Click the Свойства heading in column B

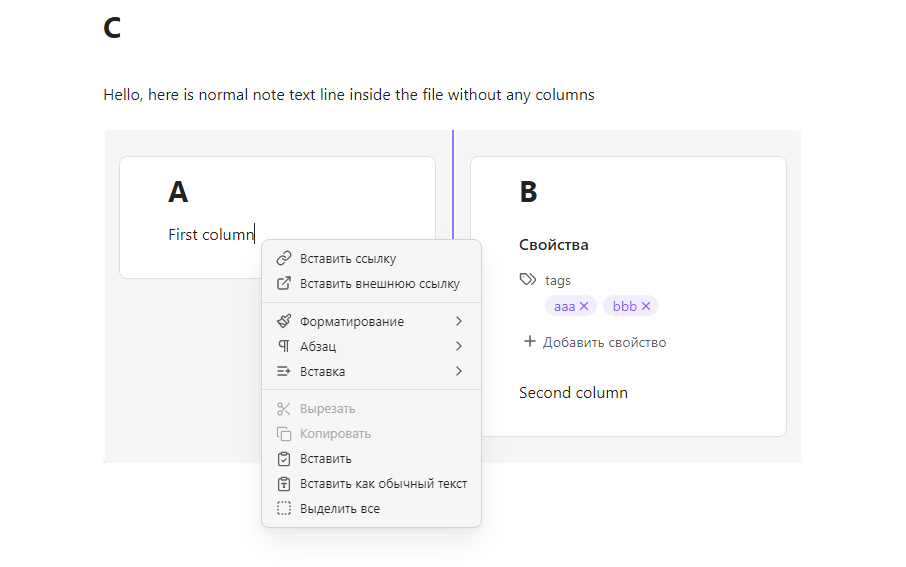pos(553,245)
